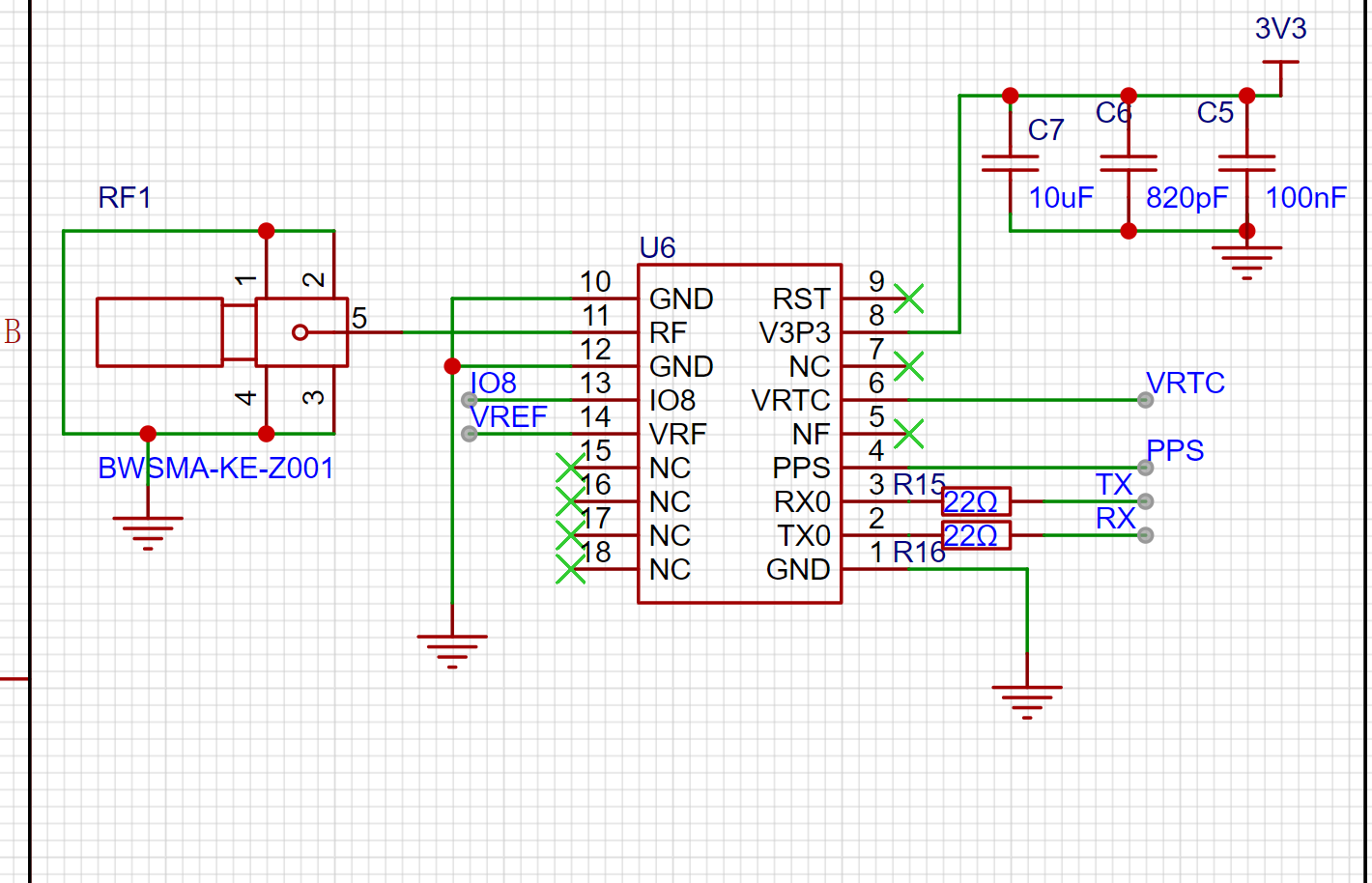
Task: Click resistor R16 22Ω symbol
Action: click(x=976, y=535)
